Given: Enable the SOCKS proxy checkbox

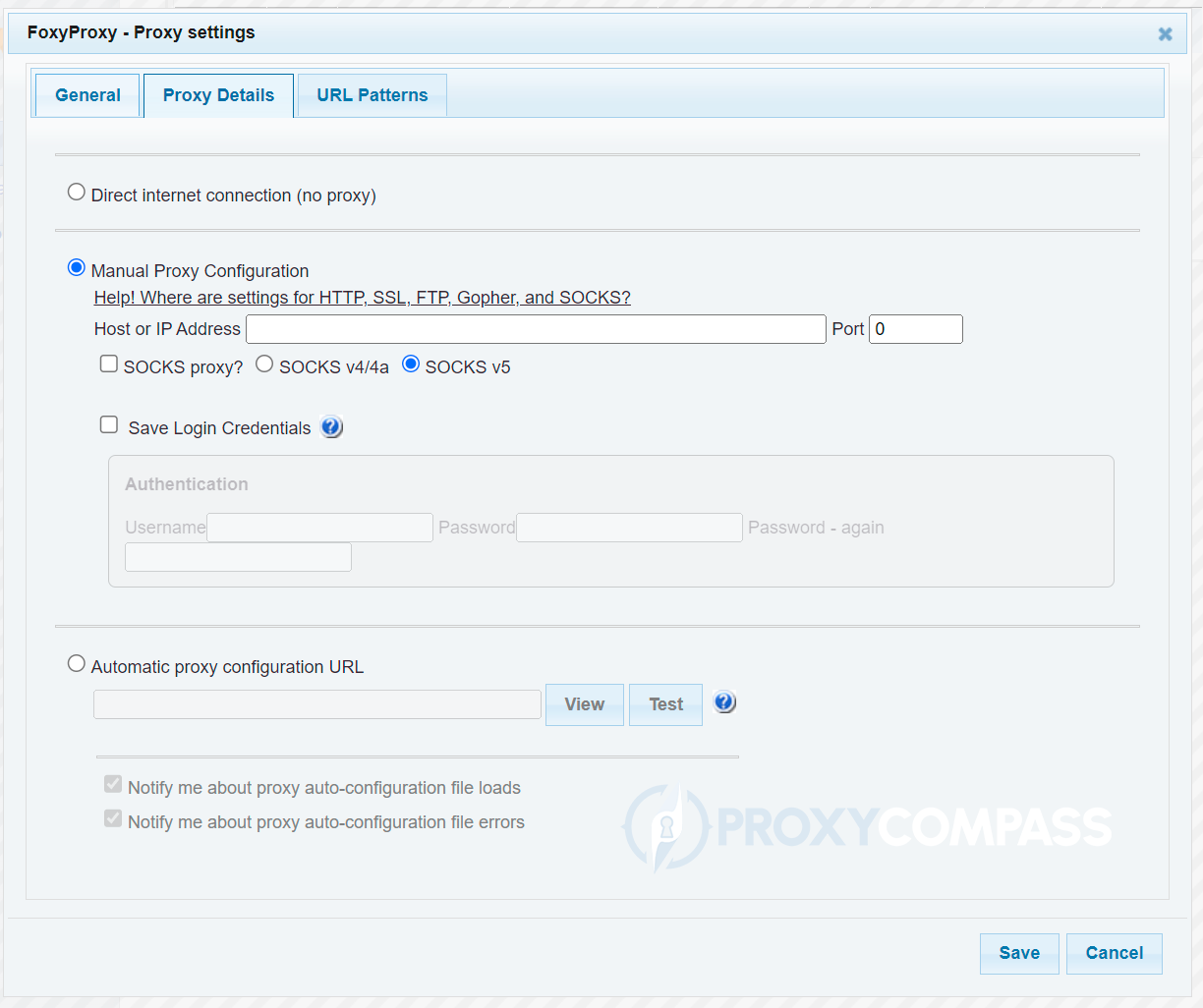Looking at the screenshot, I should coord(109,364).
